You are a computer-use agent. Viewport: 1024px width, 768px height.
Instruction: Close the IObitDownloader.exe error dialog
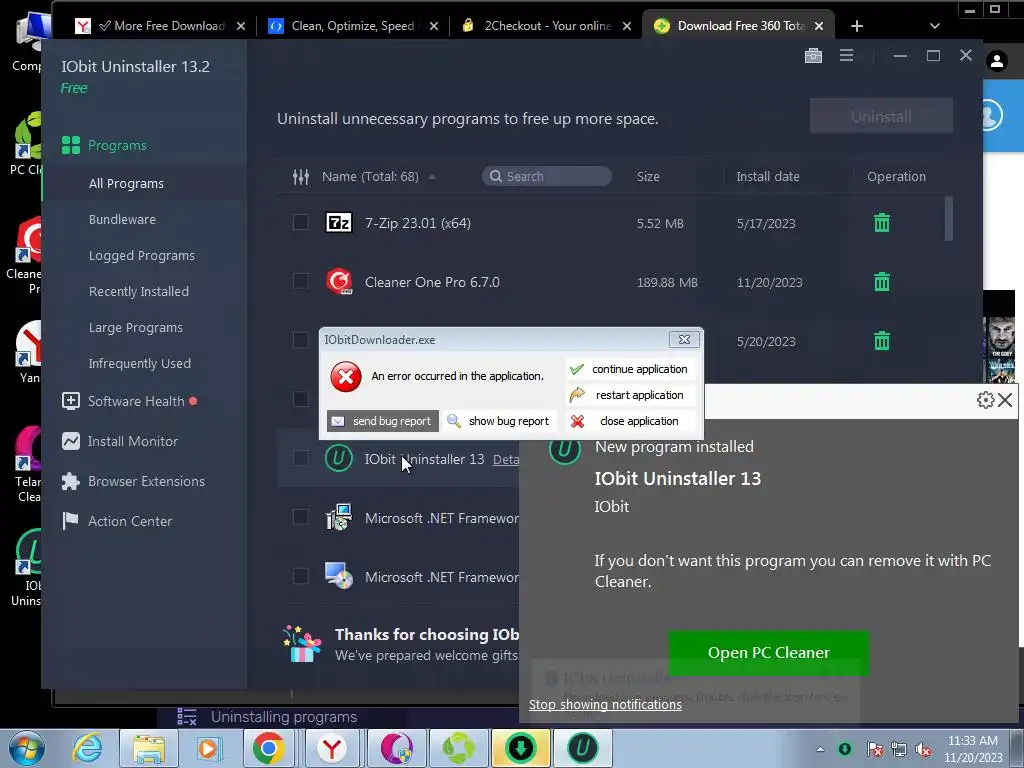pyautogui.click(x=684, y=340)
